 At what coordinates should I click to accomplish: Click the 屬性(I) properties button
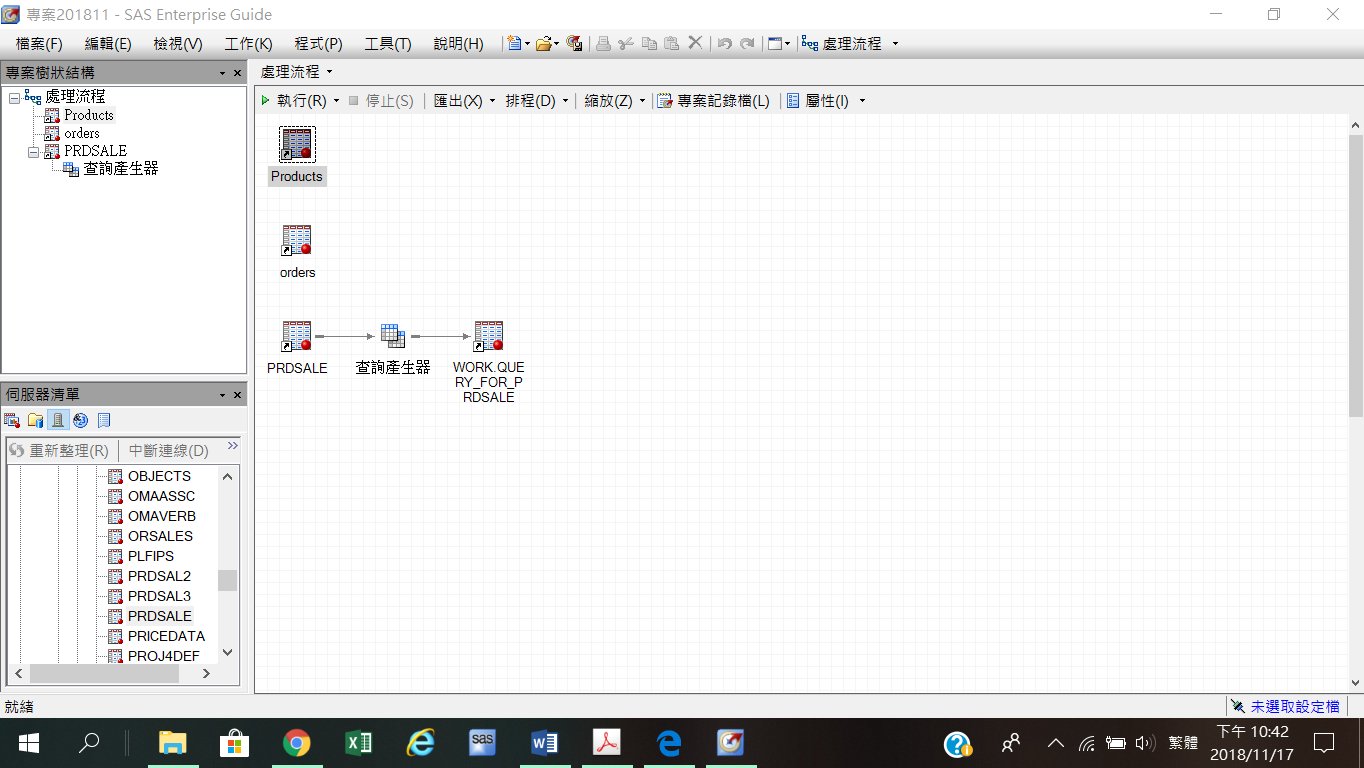coord(818,100)
